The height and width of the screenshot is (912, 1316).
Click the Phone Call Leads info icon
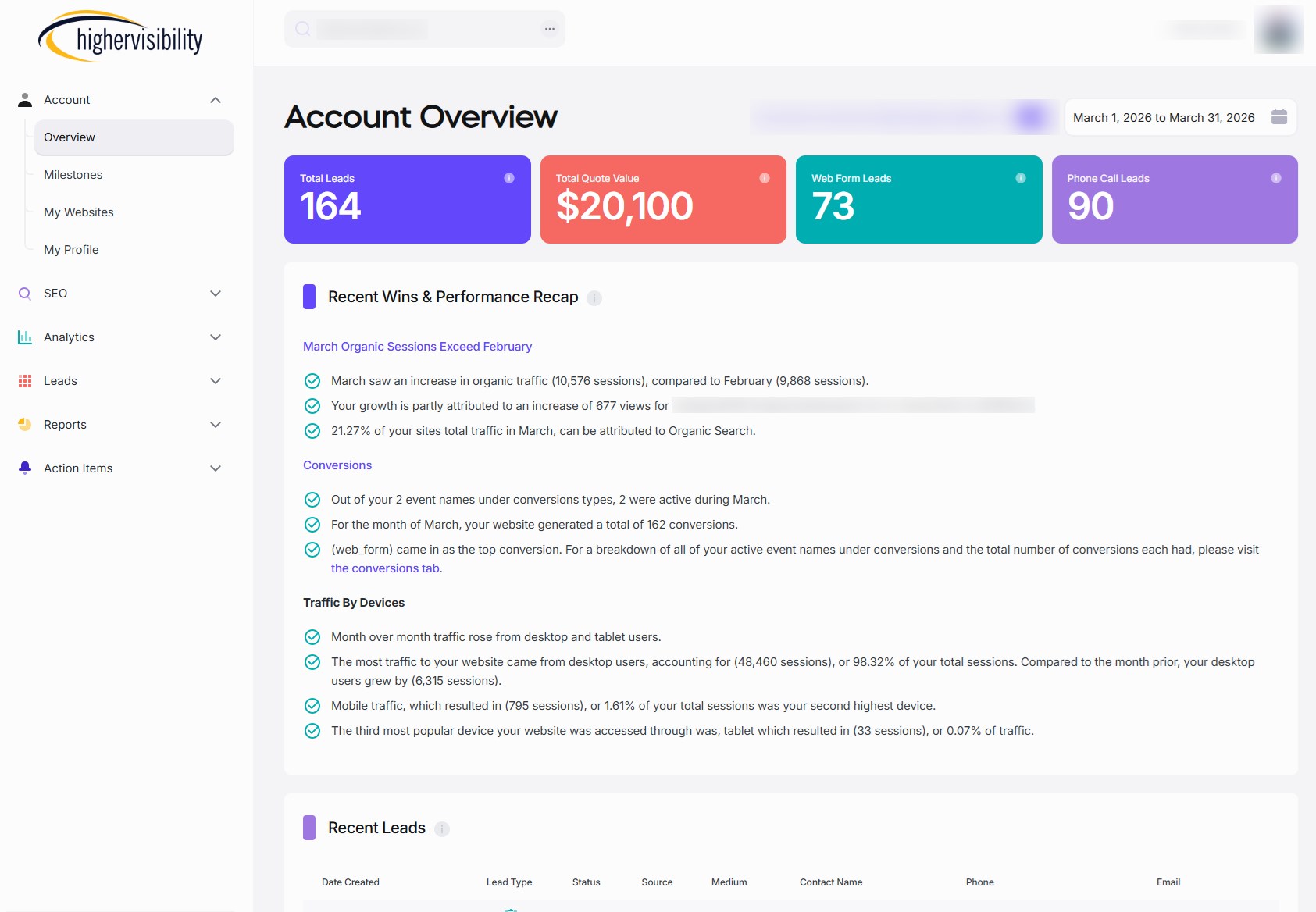(1275, 178)
